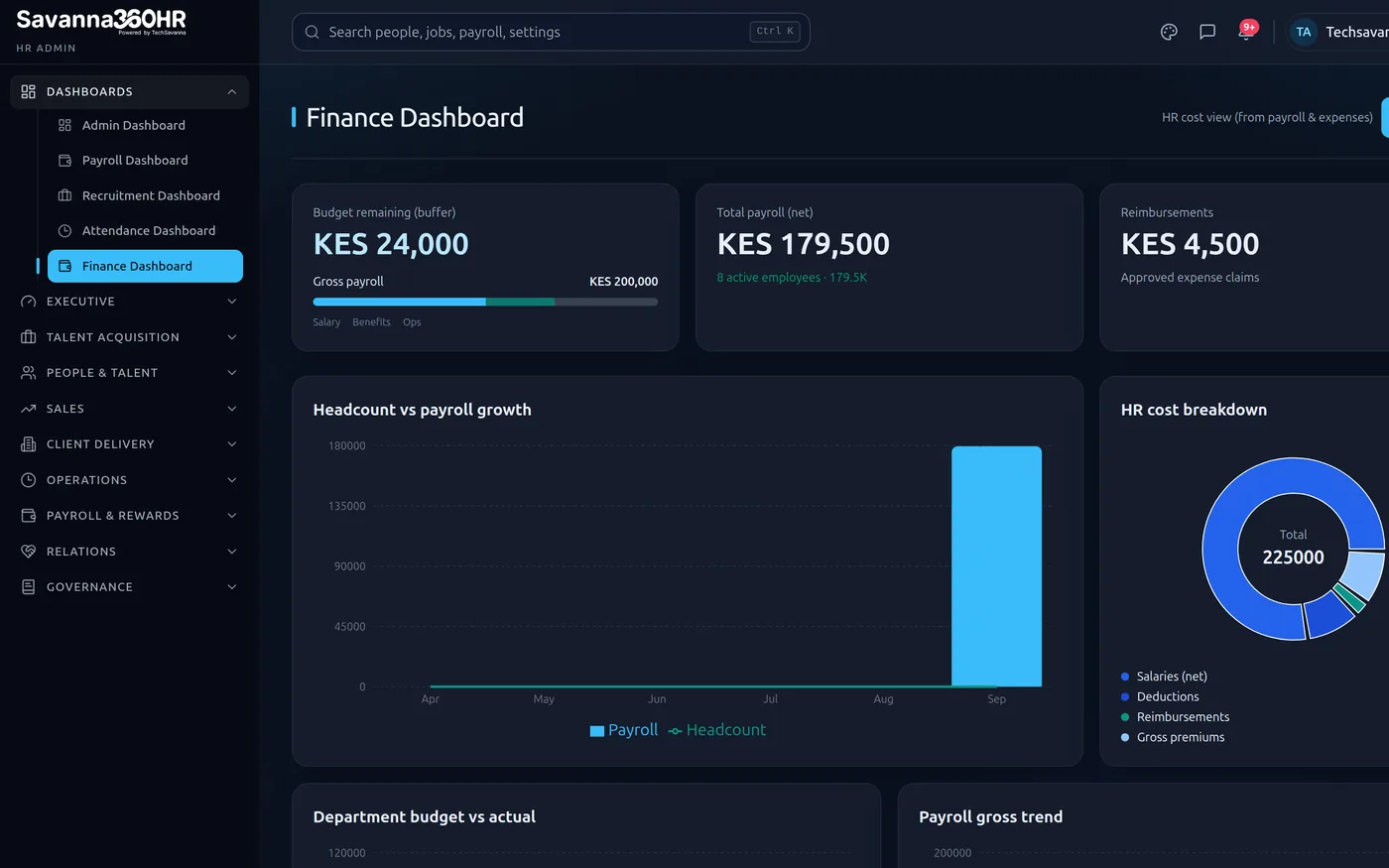The image size is (1389, 868).
Task: Click the KES 179,500 total payroll value
Action: click(x=804, y=244)
